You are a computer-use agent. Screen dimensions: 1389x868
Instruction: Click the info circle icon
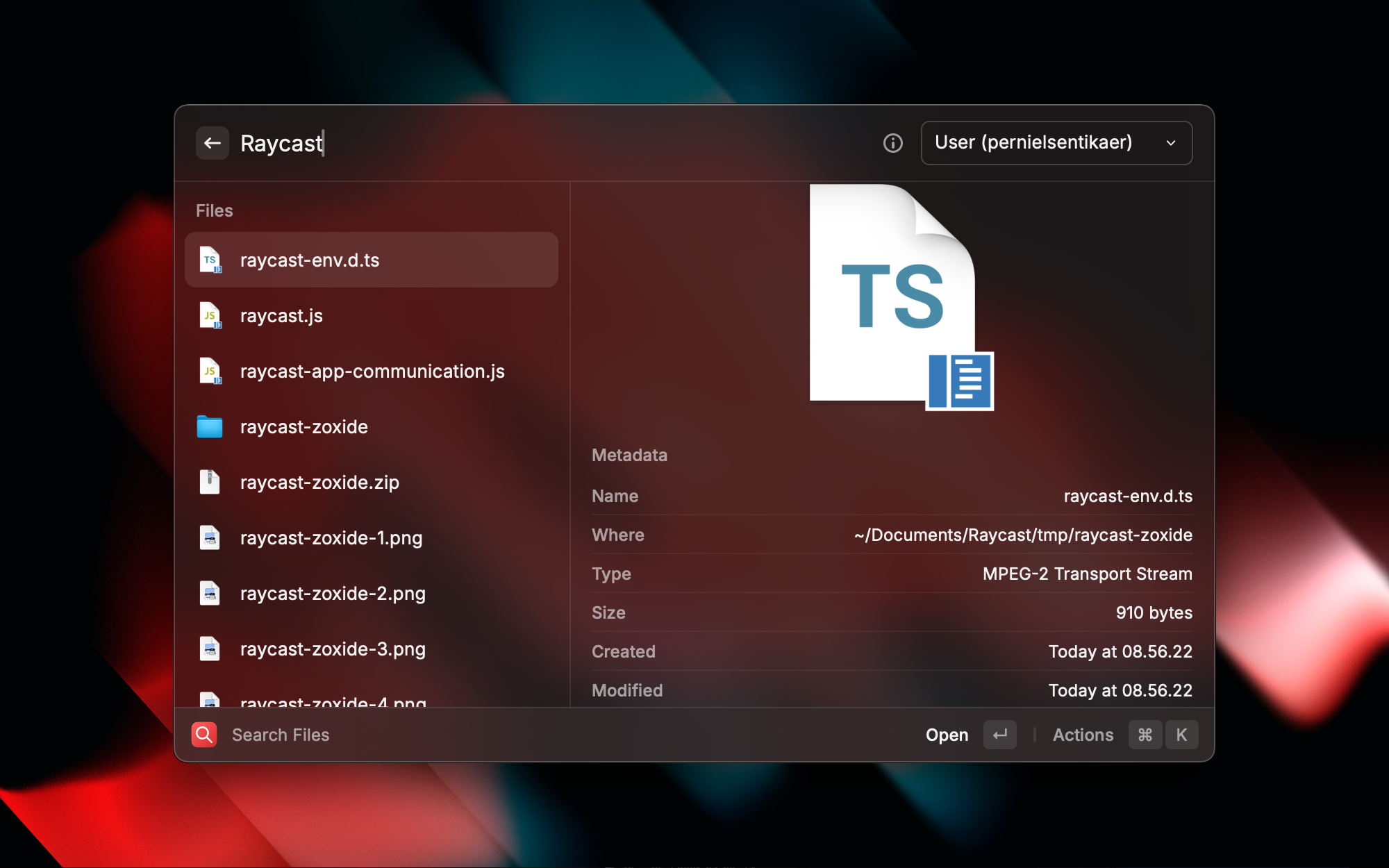click(x=892, y=143)
